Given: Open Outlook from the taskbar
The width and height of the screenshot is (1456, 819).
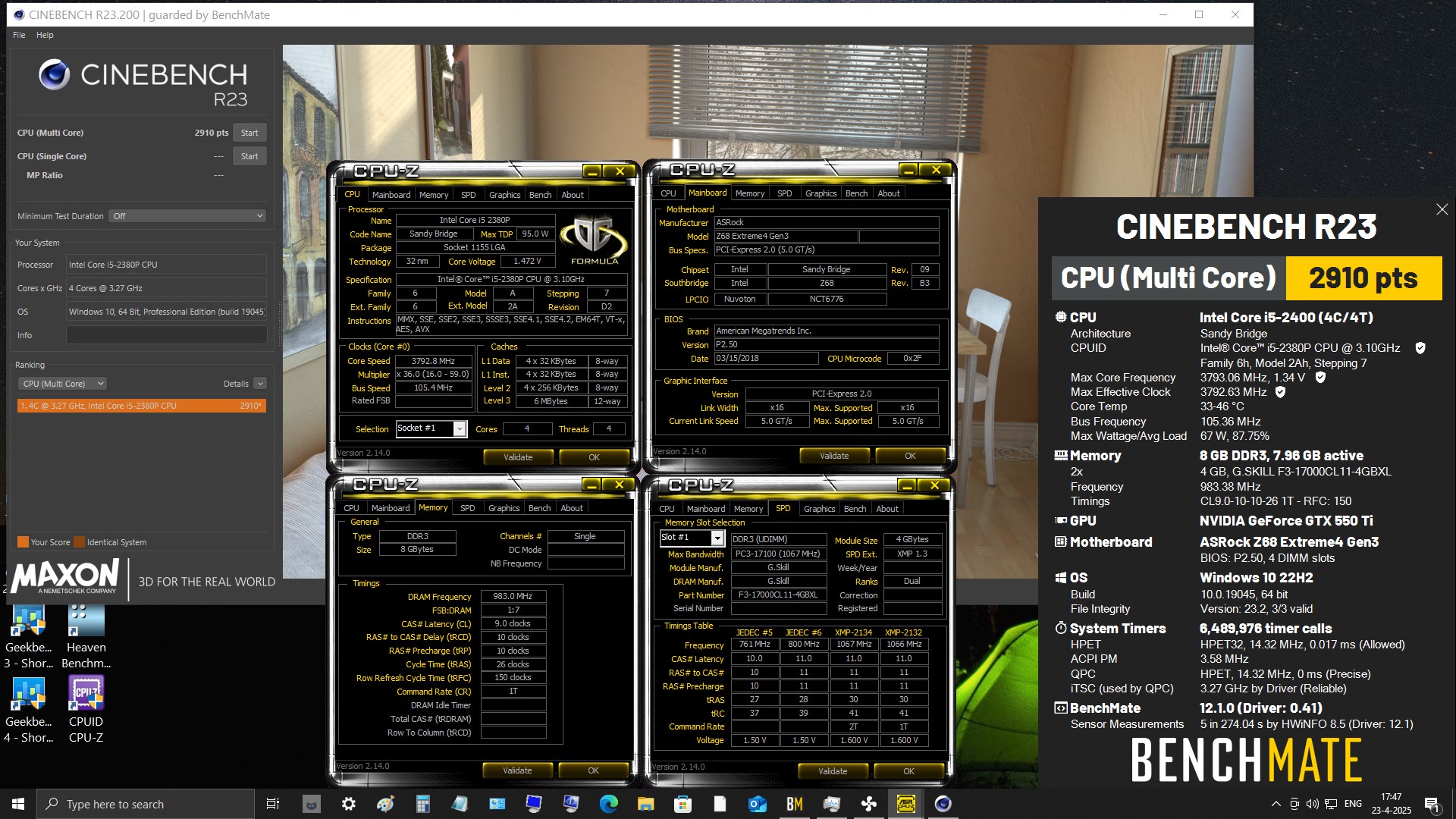Looking at the screenshot, I should pos(757,804).
